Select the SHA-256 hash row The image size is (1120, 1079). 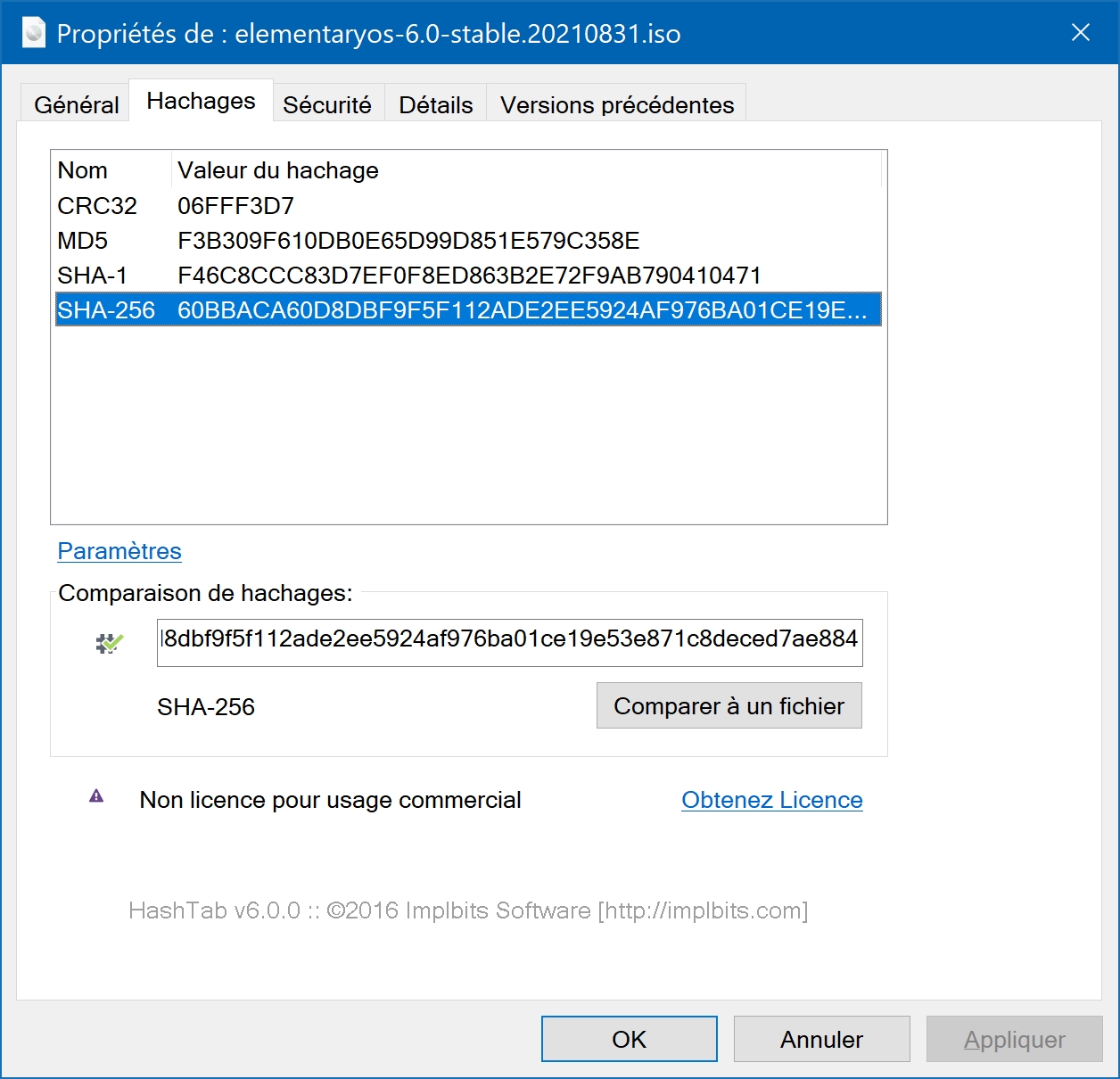[x=468, y=310]
